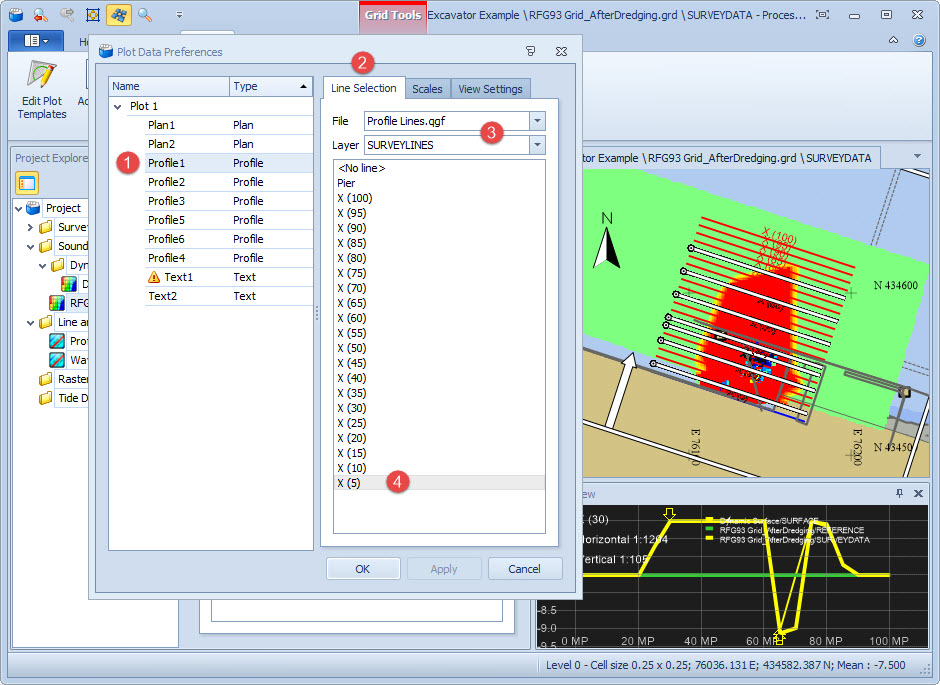
Task: Select line X (5) in the list
Action: pos(350,483)
